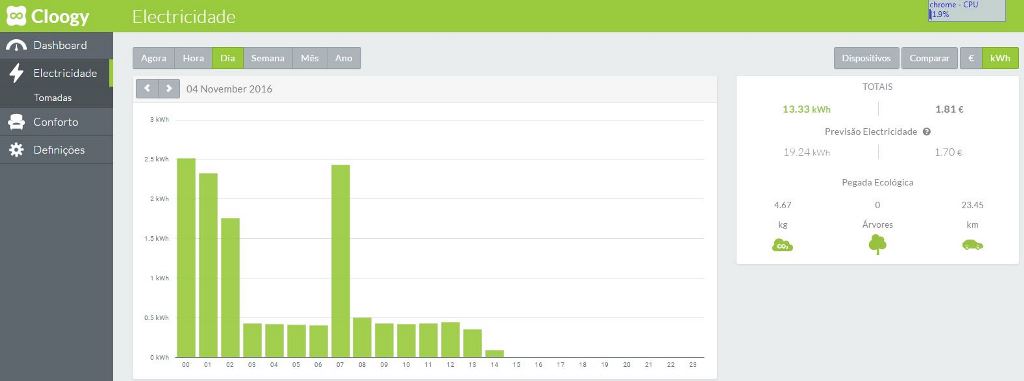Select the Electricidade lightning bolt icon
The height and width of the screenshot is (381, 1024).
coord(16,73)
